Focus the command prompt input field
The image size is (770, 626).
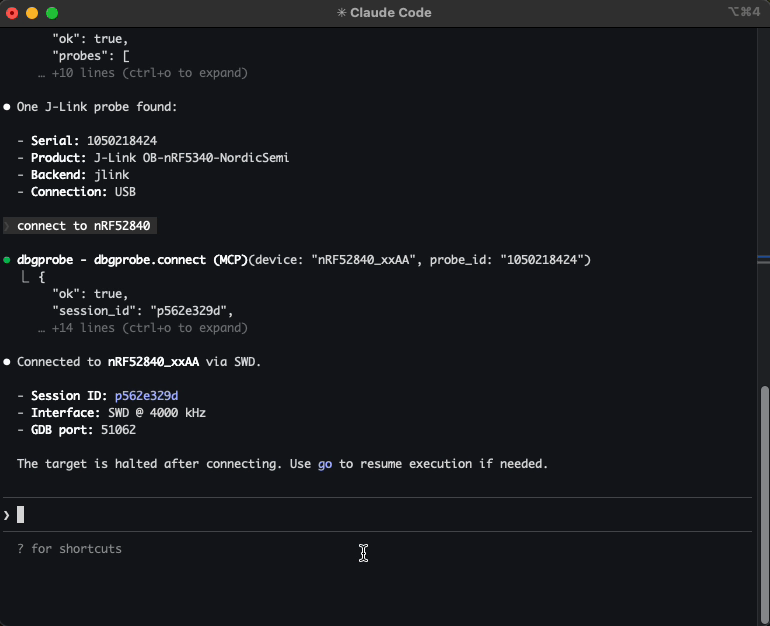click(380, 515)
